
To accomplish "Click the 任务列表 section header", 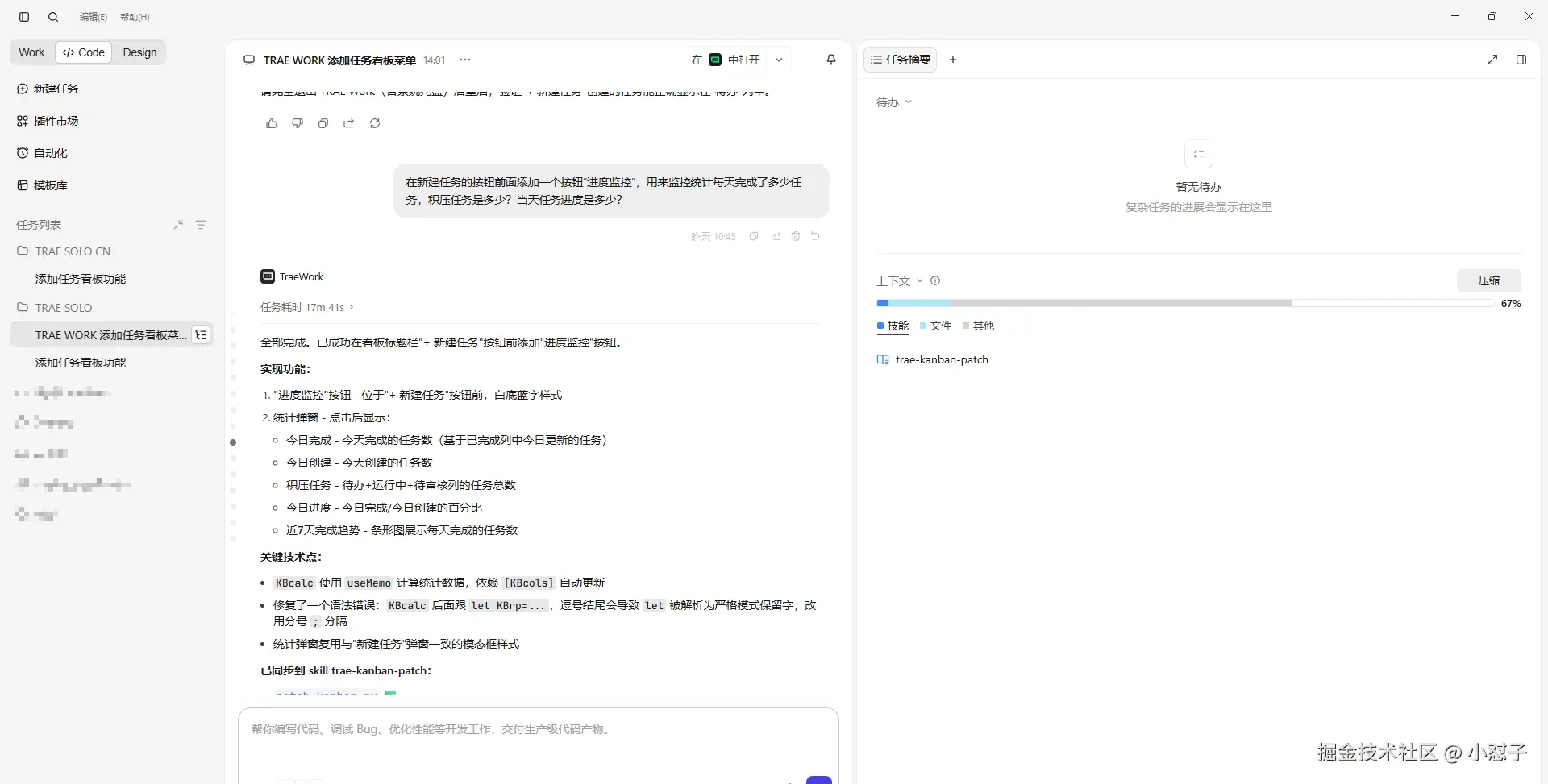I will click(39, 225).
